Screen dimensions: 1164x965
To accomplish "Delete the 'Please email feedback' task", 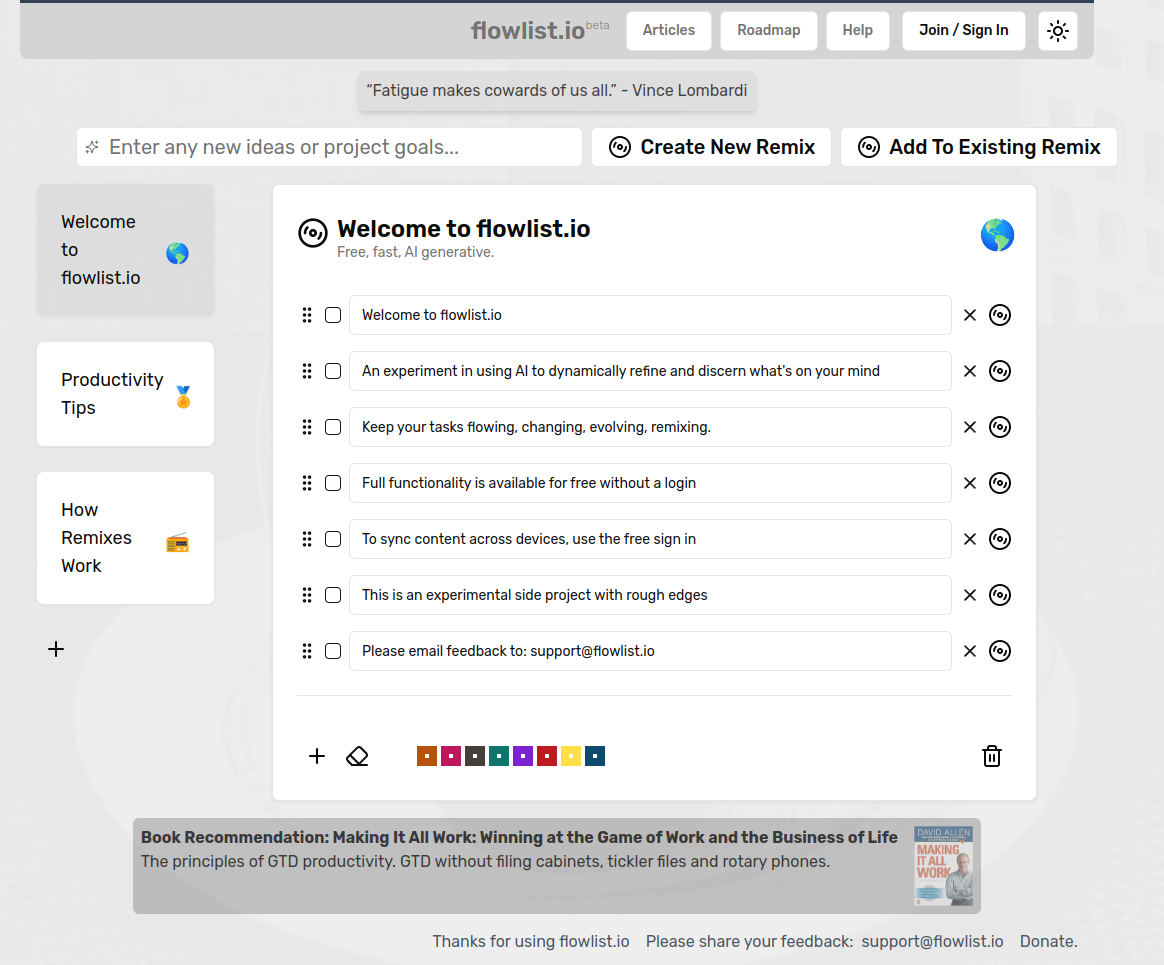I will [x=970, y=651].
